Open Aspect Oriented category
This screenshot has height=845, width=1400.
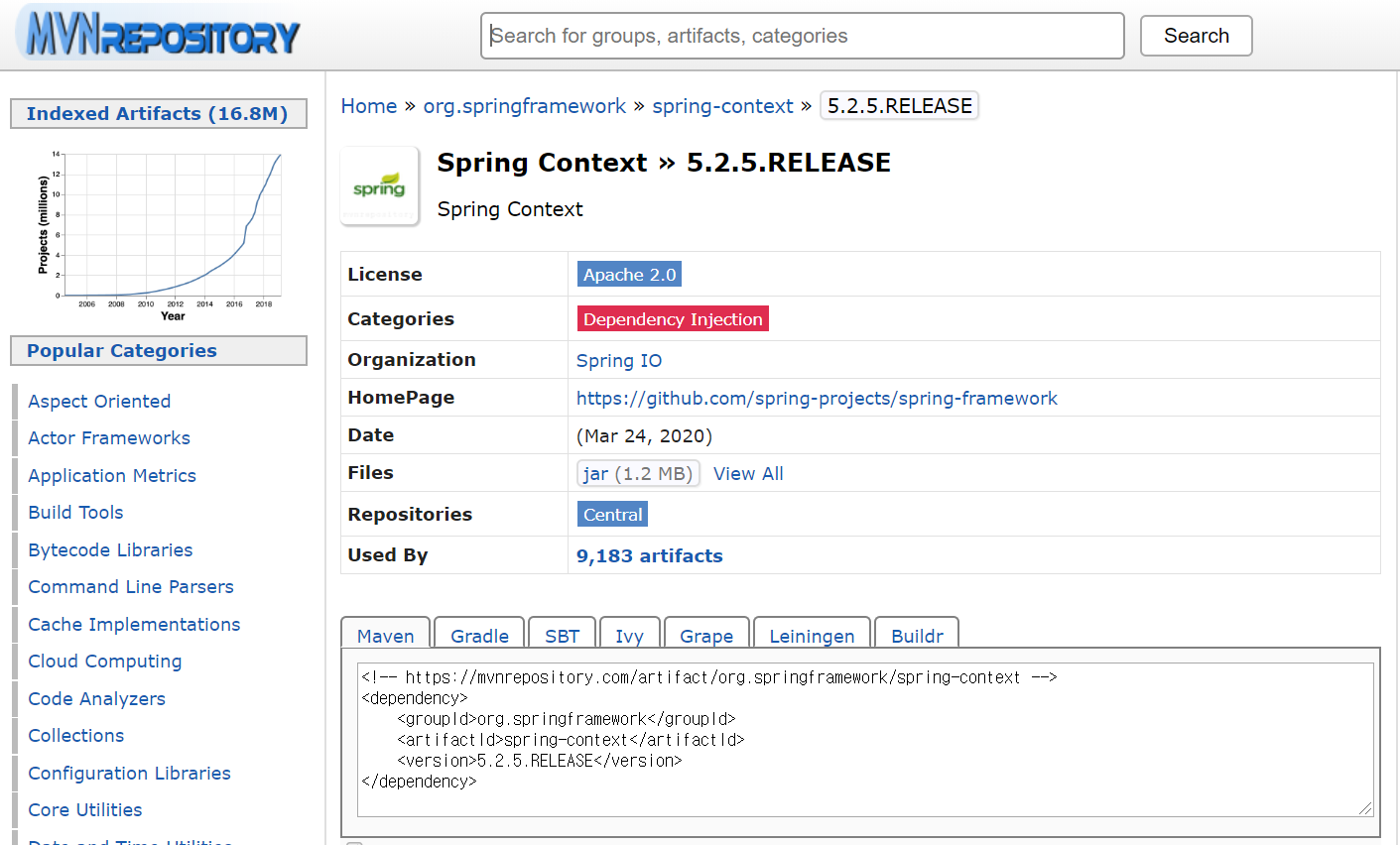(x=99, y=402)
